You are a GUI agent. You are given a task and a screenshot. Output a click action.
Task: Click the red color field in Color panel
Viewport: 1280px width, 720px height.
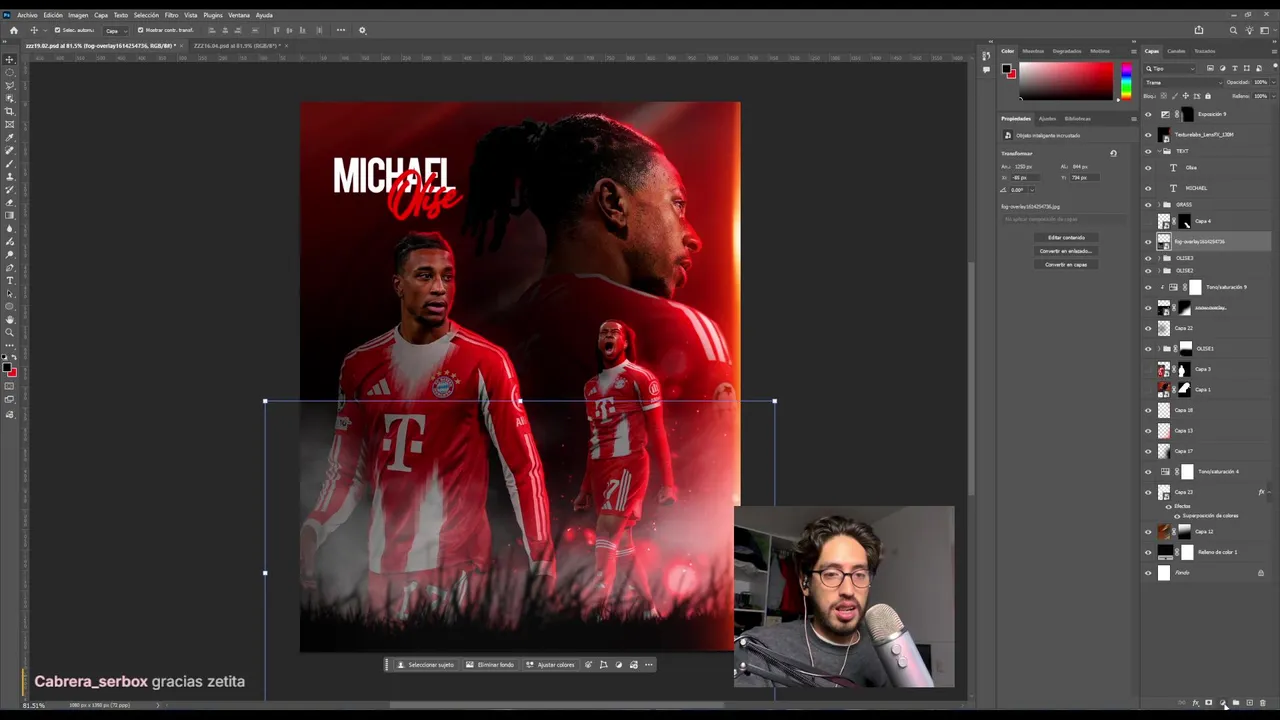click(1066, 81)
